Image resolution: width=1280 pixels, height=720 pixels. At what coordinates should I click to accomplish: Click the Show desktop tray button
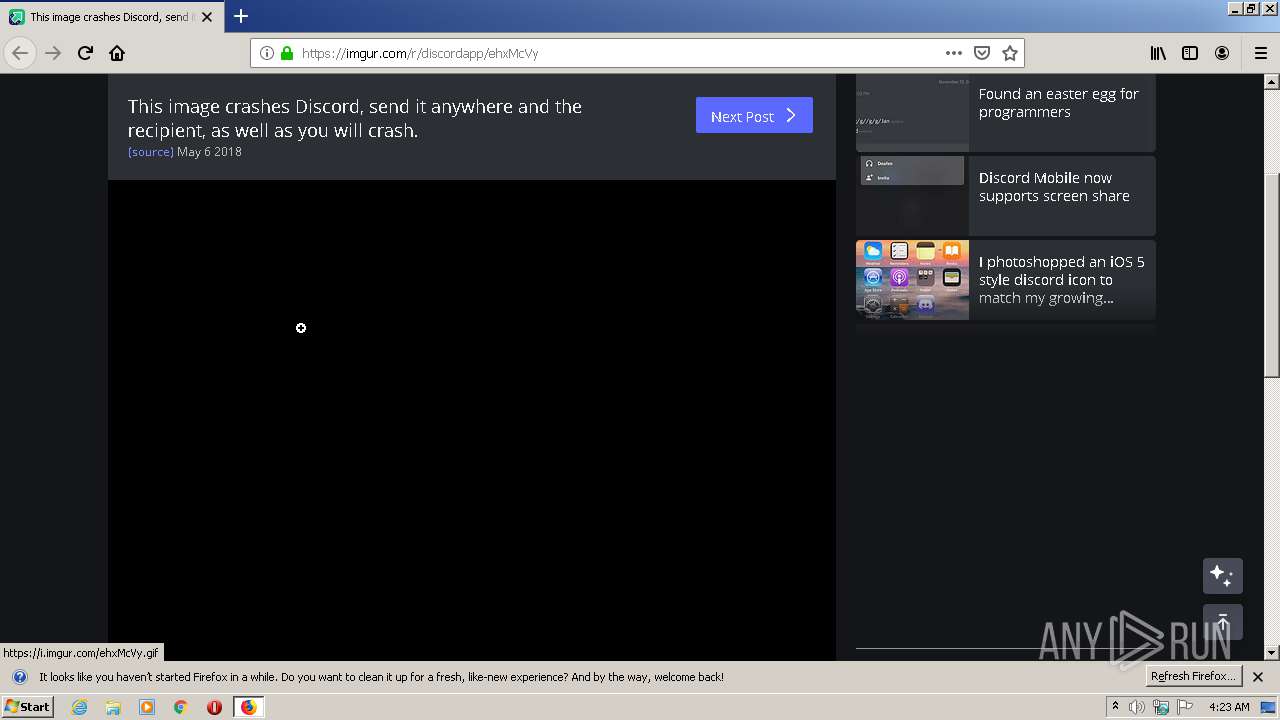coord(1269,707)
